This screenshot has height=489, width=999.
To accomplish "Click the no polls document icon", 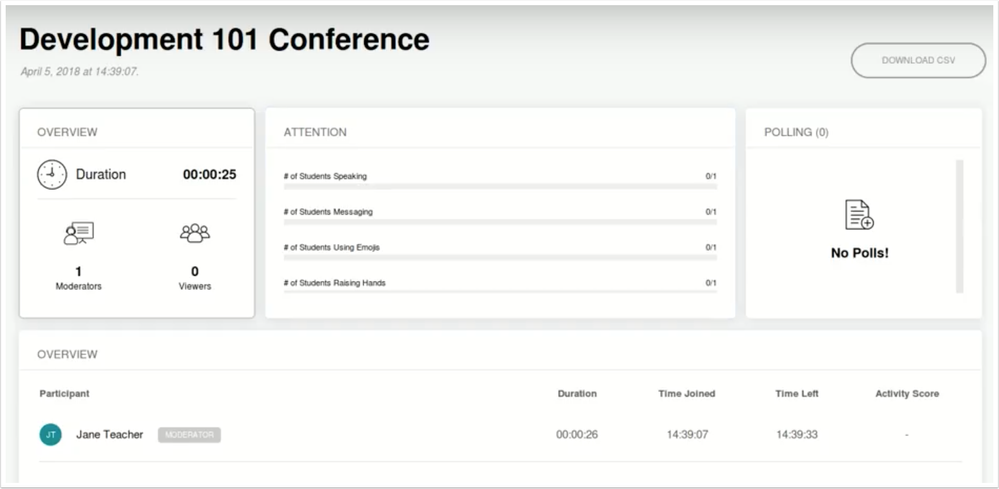I will 859,215.
